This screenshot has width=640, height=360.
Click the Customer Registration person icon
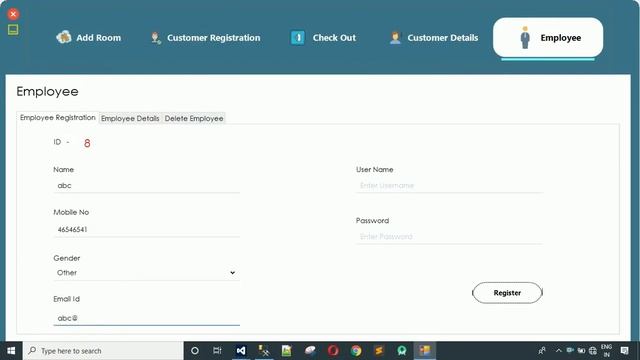click(x=156, y=38)
